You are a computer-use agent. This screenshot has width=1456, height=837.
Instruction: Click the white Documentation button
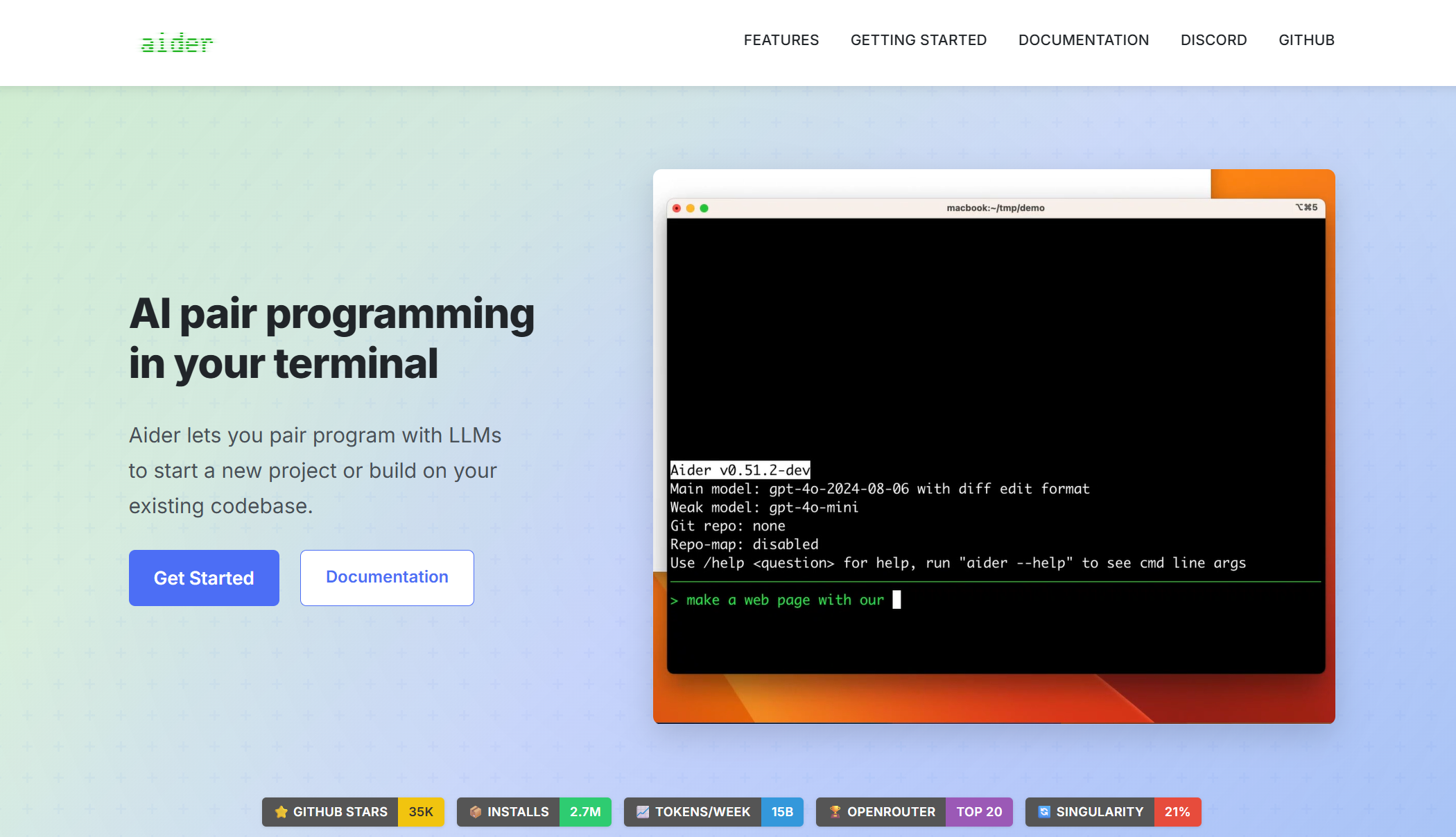coord(387,578)
